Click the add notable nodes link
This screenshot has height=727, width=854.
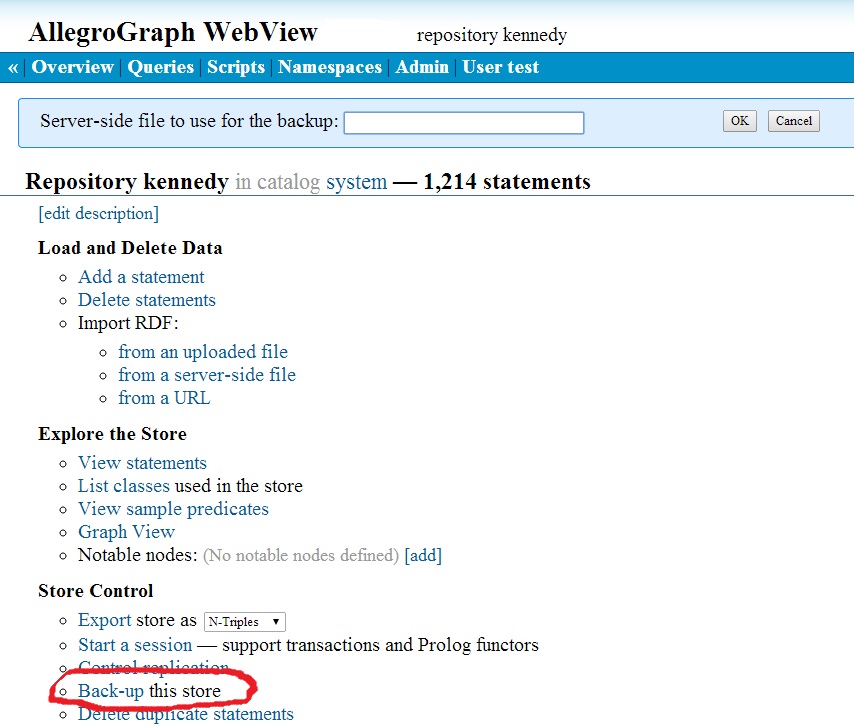[423, 555]
